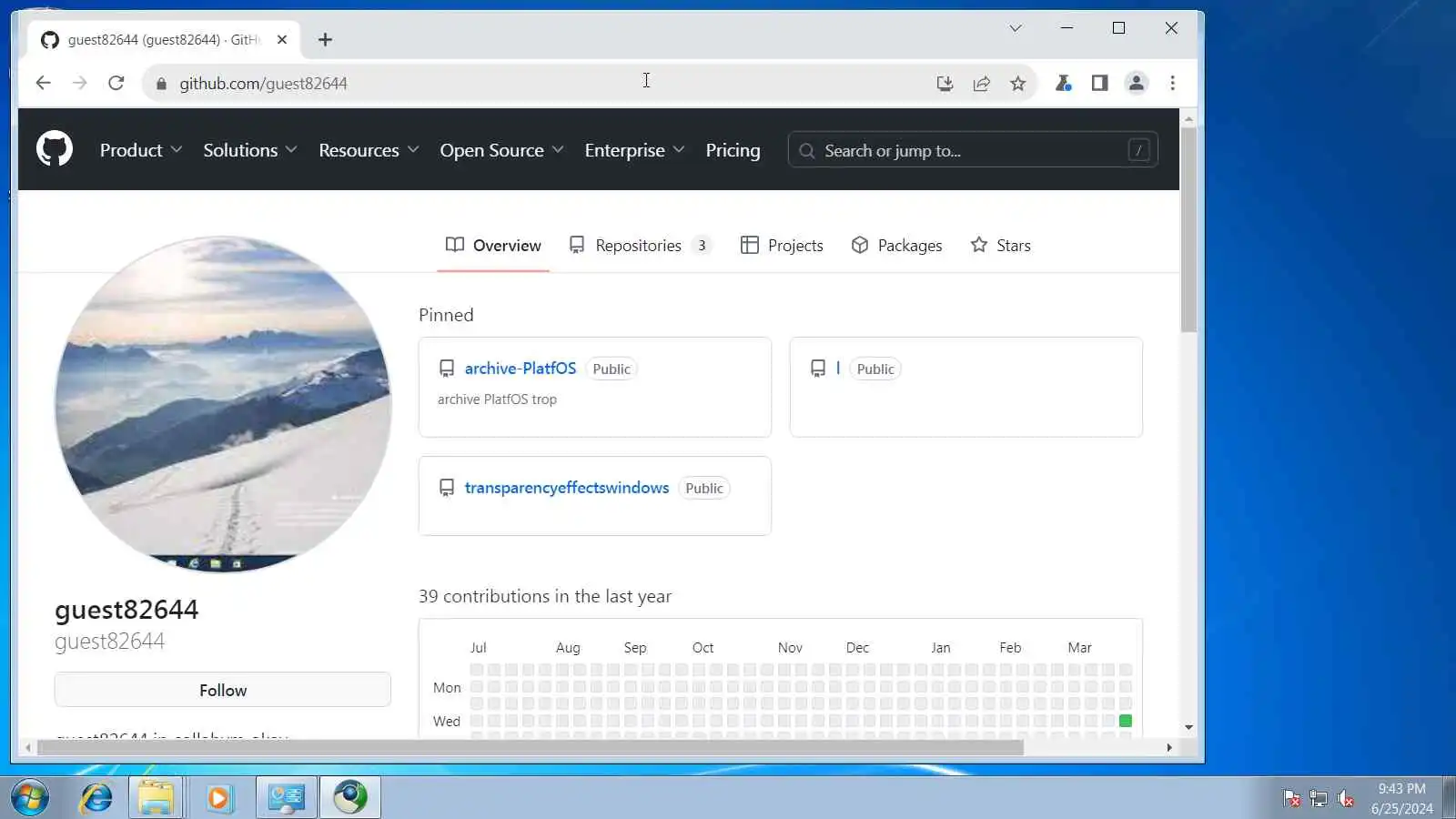Switch to the Repositories tab

coord(640,245)
